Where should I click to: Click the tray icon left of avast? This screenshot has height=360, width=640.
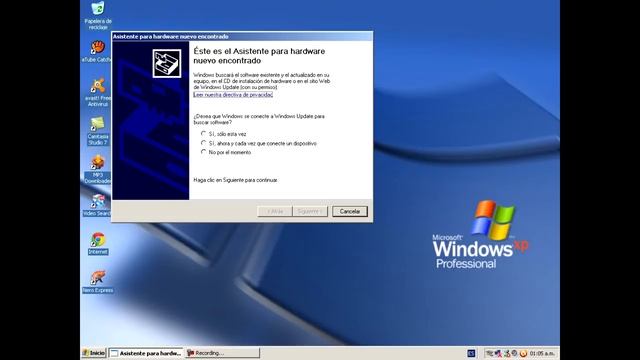pos(515,353)
